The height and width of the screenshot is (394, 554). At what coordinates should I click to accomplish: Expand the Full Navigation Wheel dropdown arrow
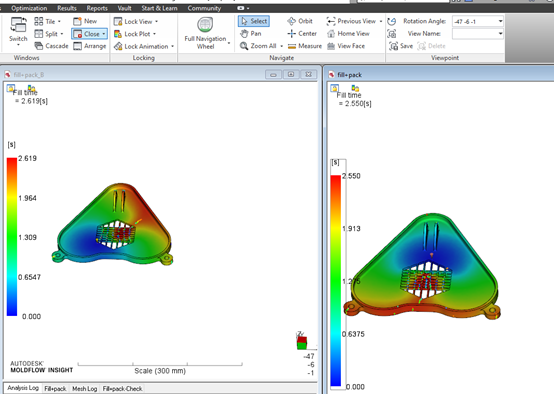point(229,43)
